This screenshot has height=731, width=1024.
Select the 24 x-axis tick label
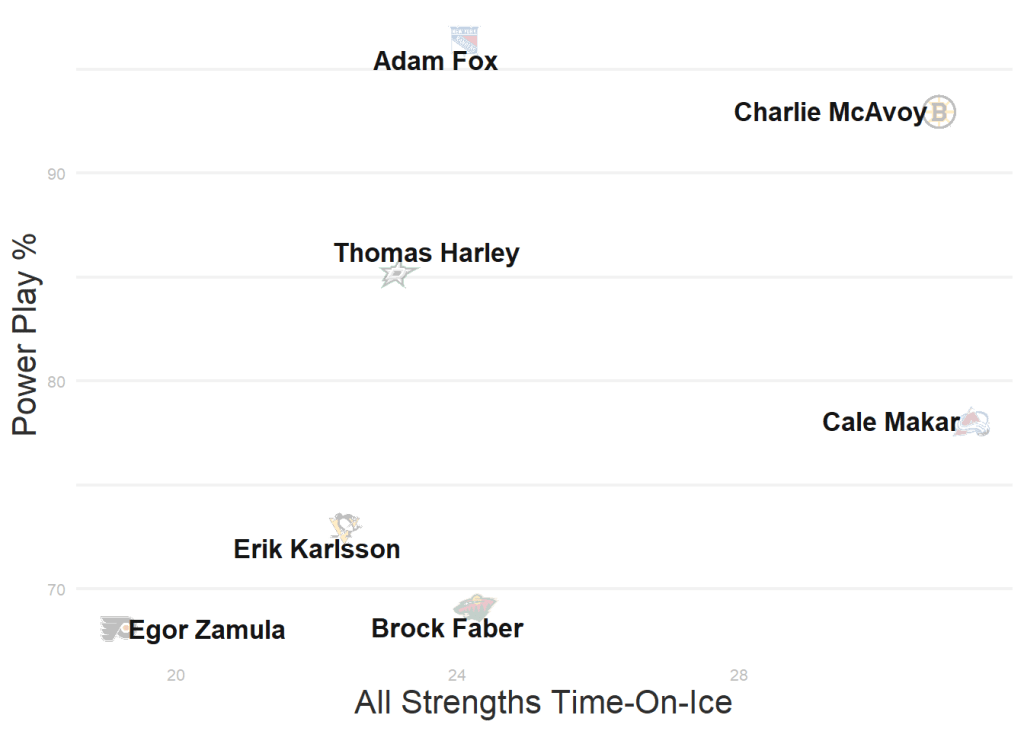pyautogui.click(x=457, y=675)
